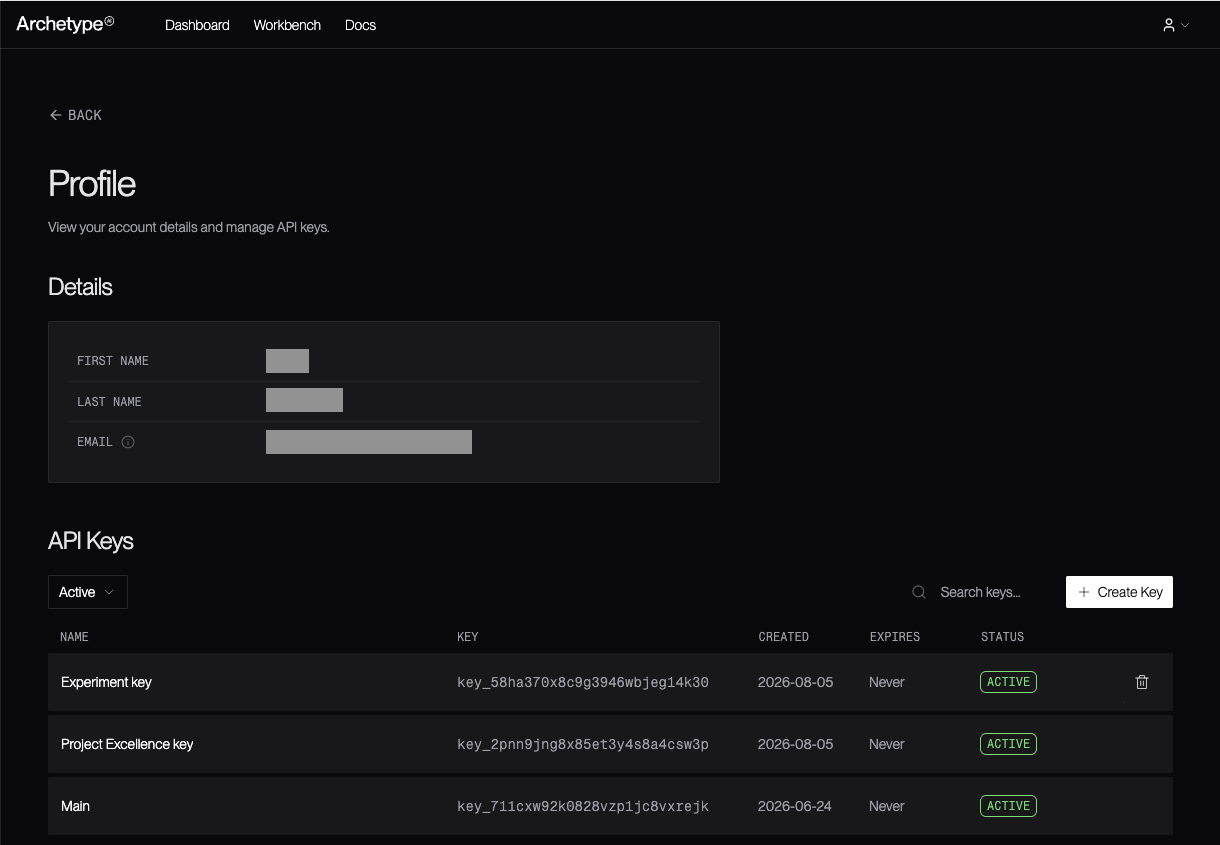Click the FIRST NAME label
Image resolution: width=1220 pixels, height=845 pixels.
tap(113, 360)
